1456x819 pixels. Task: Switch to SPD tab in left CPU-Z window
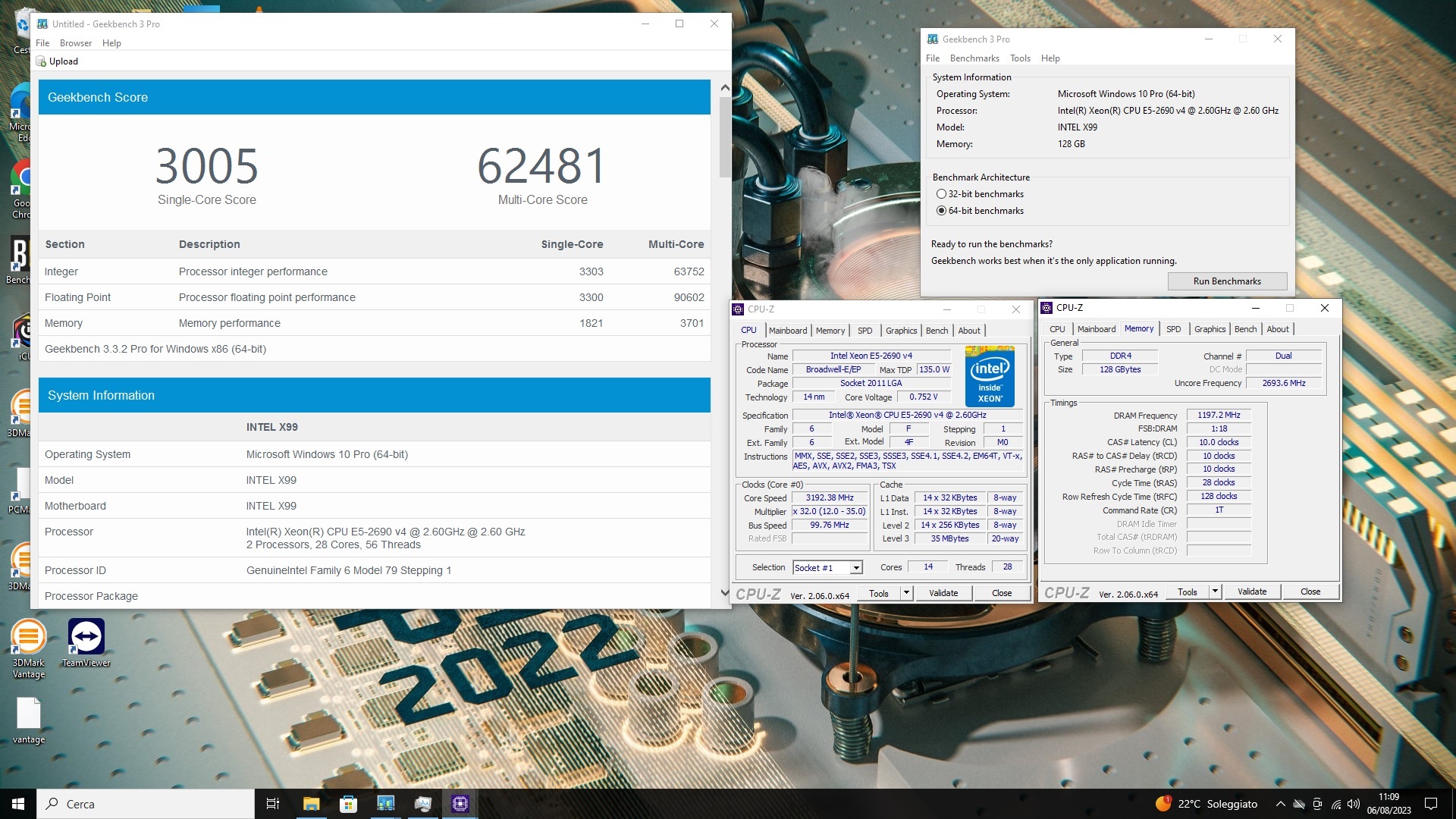[x=864, y=331]
